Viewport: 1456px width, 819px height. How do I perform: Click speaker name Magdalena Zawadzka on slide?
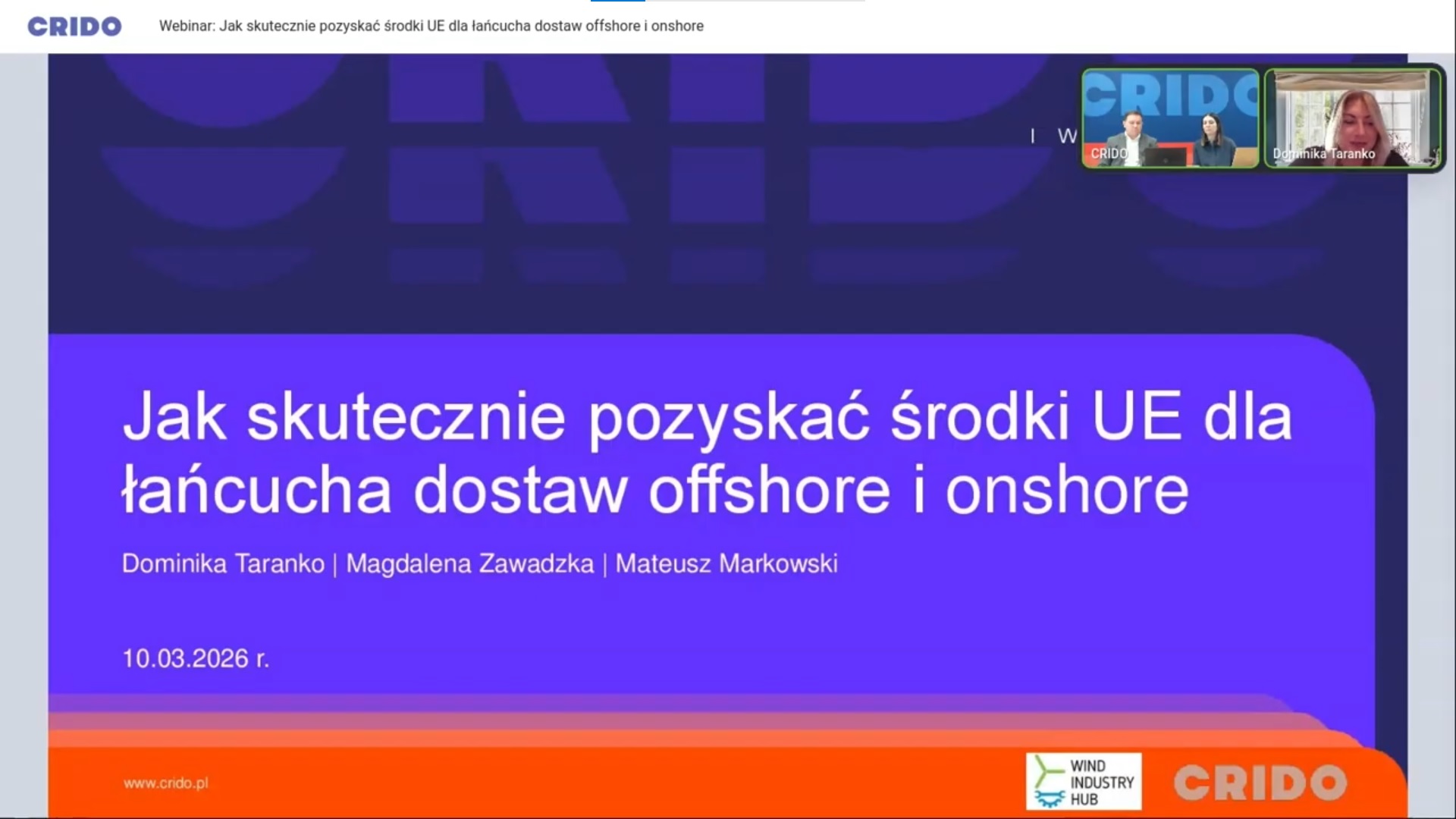[469, 564]
